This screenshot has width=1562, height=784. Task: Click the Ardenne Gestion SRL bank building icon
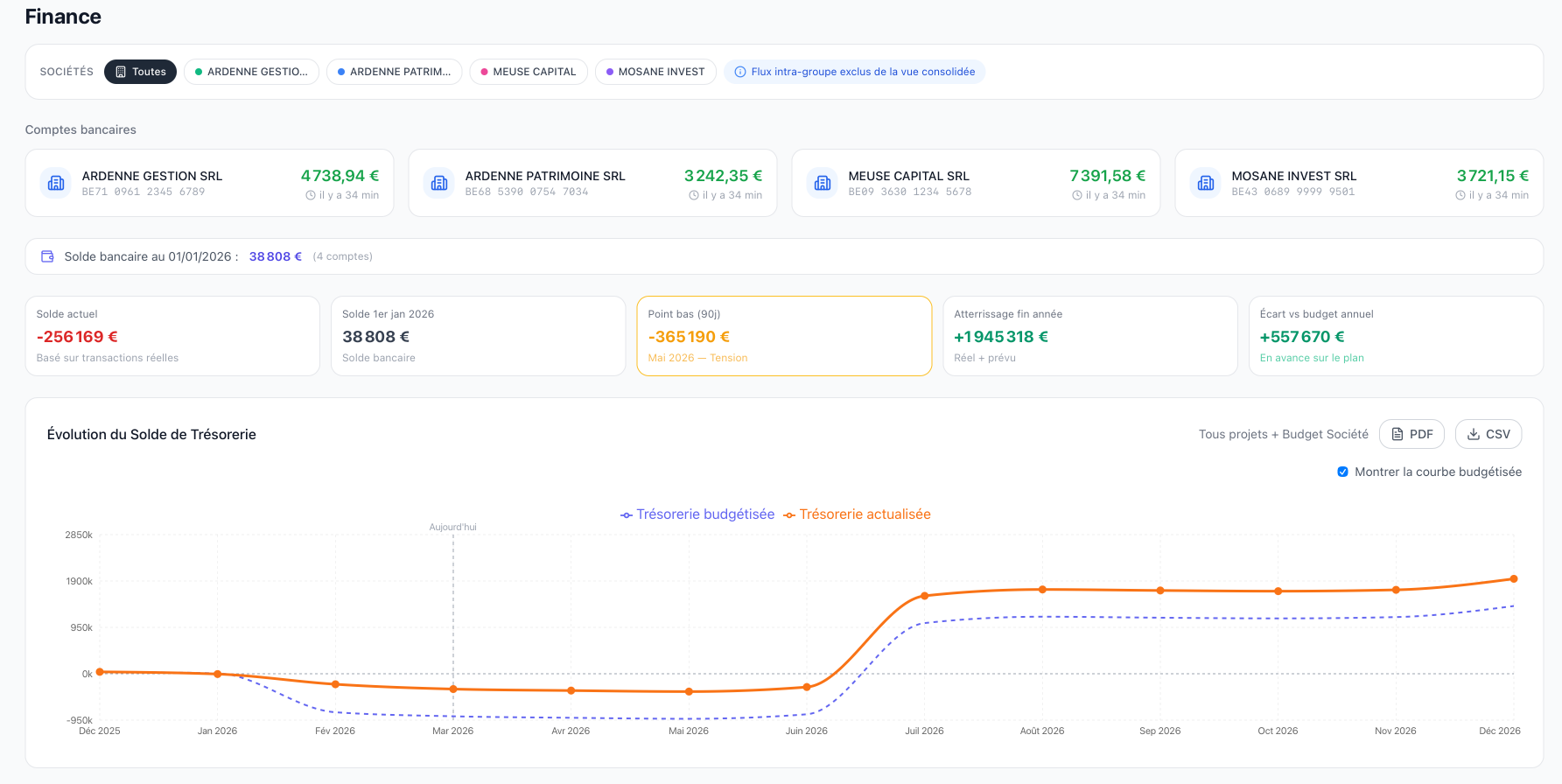click(56, 183)
